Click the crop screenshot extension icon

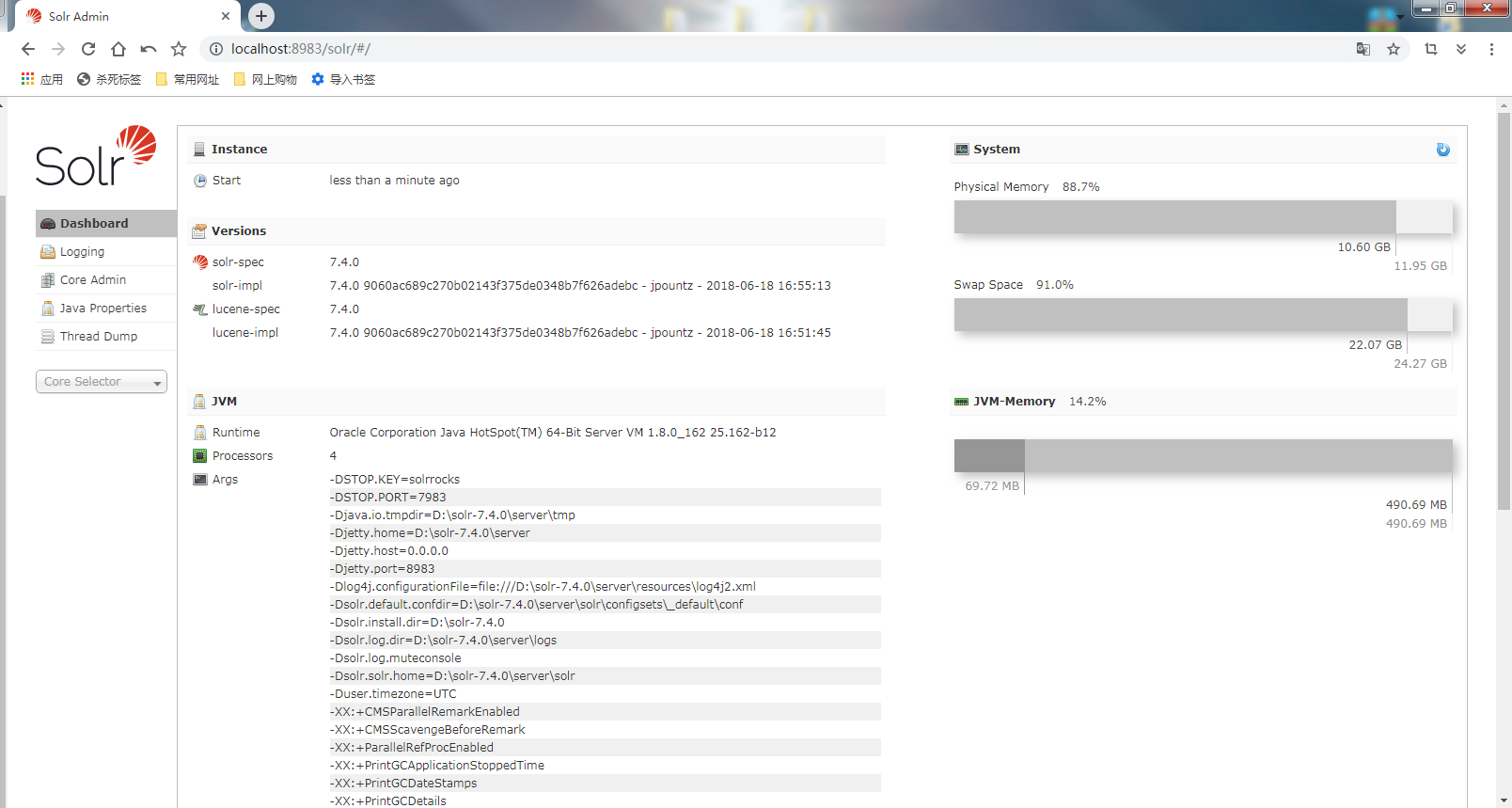pos(1431,49)
